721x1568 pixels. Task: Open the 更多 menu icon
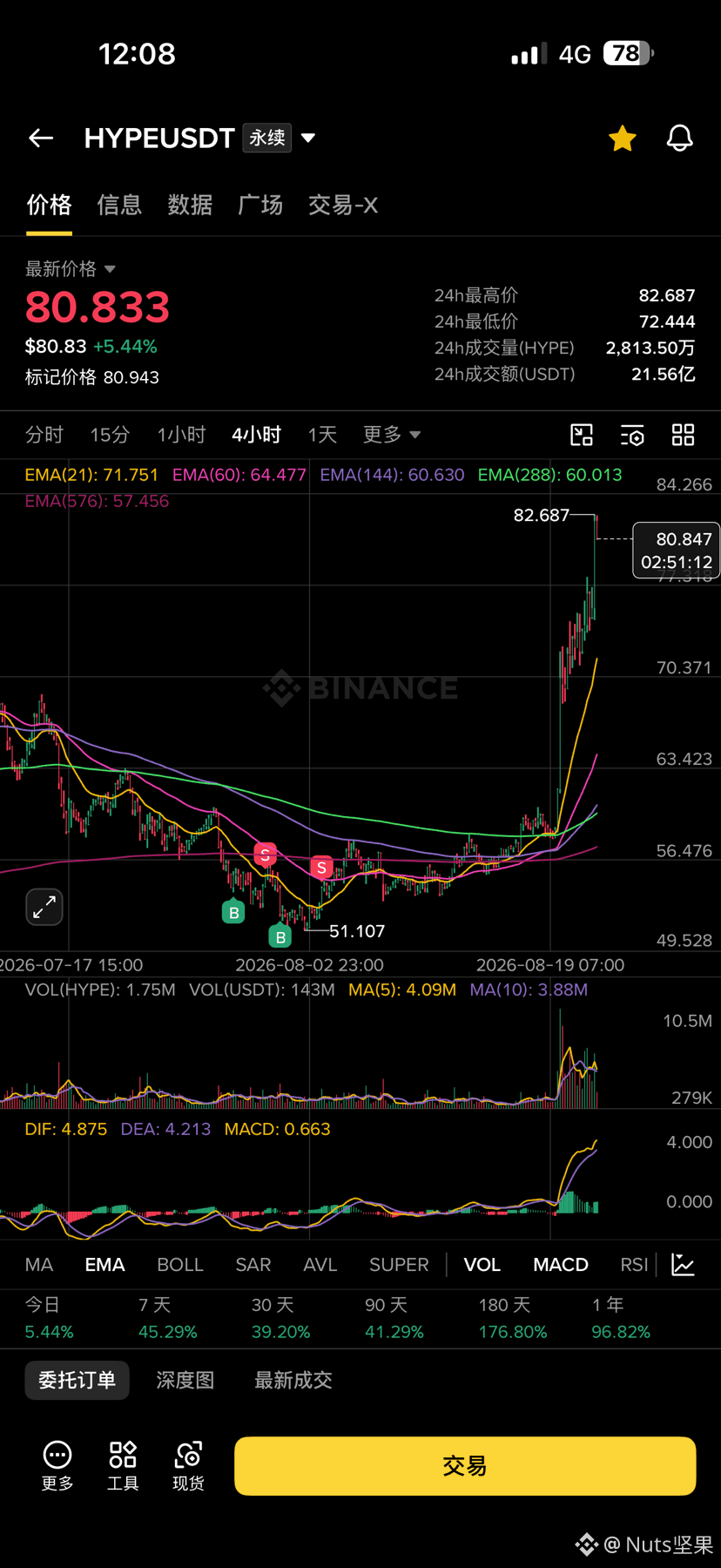tap(57, 1465)
